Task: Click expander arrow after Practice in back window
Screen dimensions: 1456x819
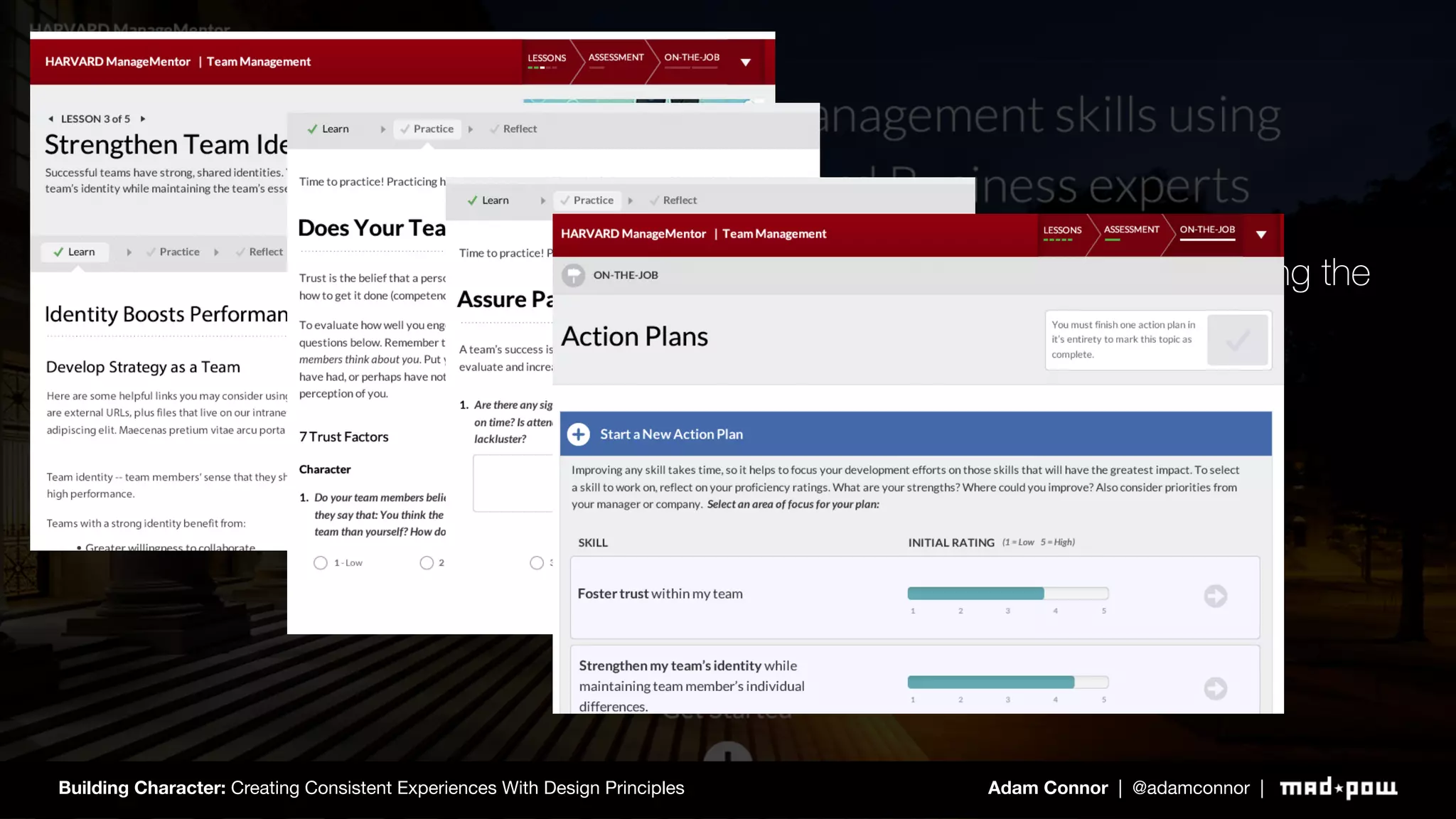Action: pos(216,252)
